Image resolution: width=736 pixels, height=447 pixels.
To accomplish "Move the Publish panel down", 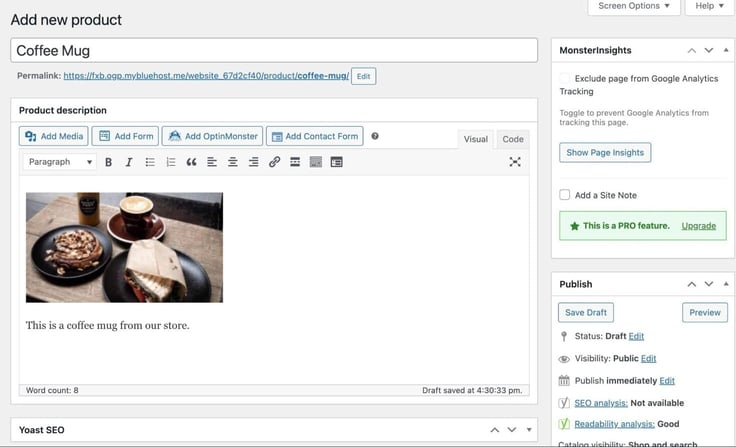I will click(709, 284).
